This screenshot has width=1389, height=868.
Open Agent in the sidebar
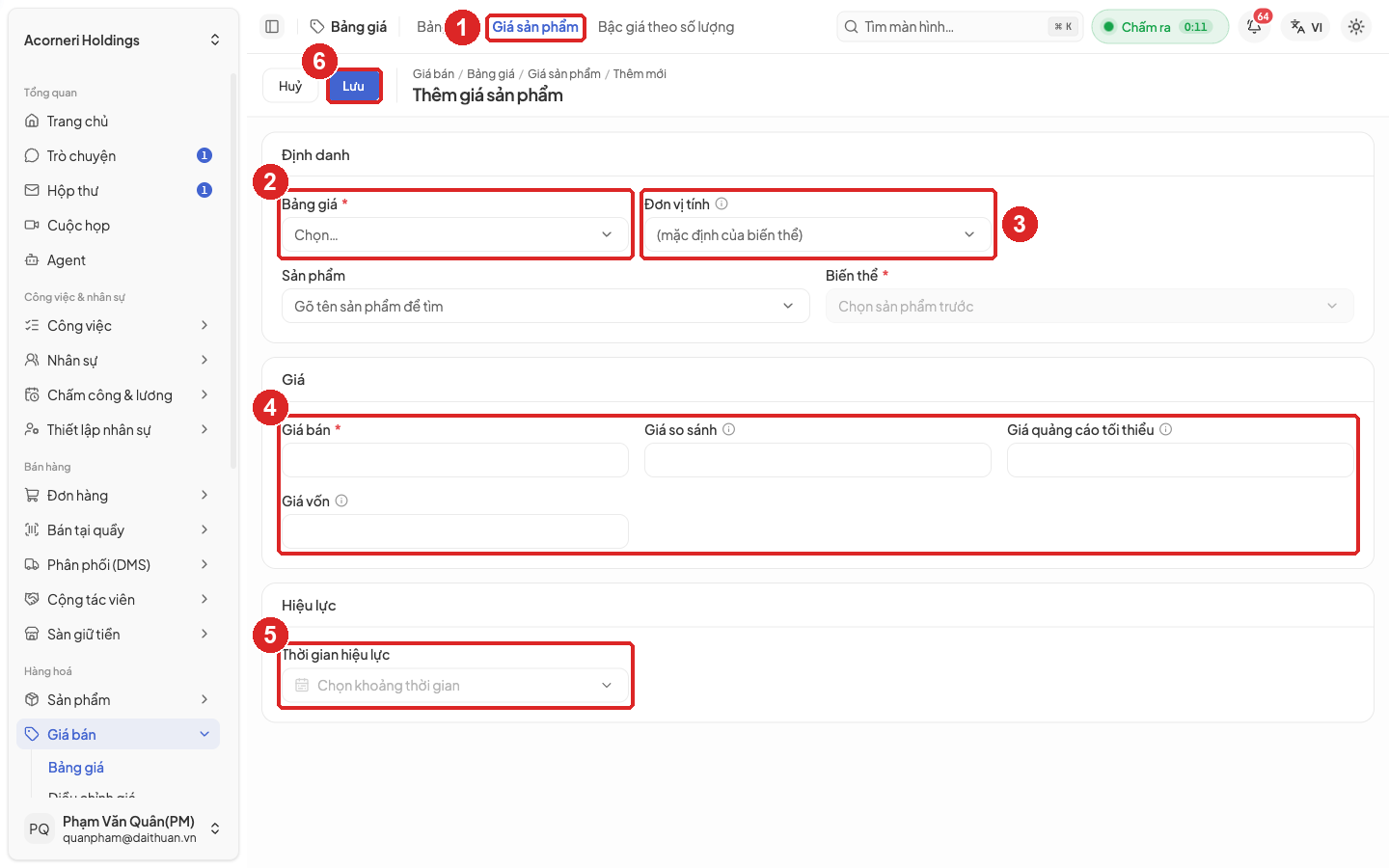[118, 260]
